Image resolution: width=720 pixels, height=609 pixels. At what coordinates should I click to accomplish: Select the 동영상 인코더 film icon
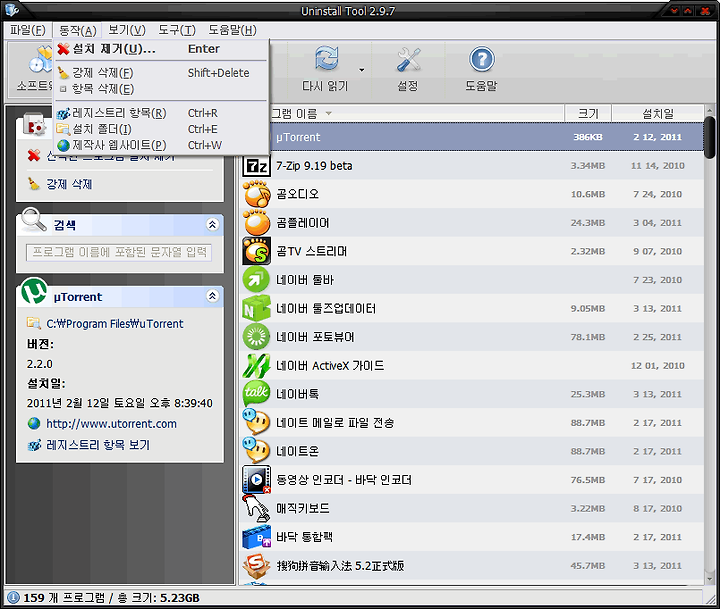click(256, 479)
